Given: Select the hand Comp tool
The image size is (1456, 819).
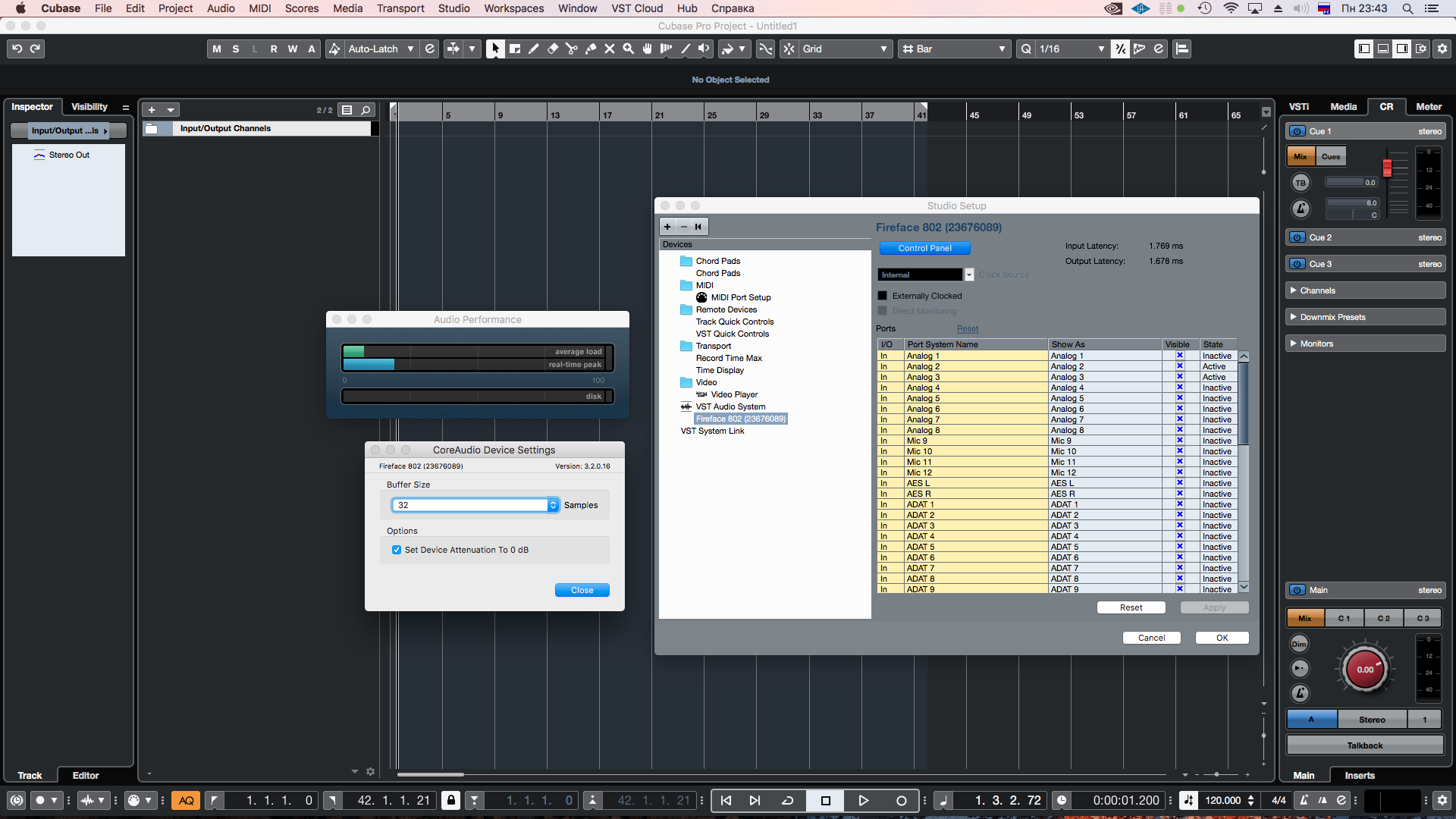Looking at the screenshot, I should tap(647, 49).
